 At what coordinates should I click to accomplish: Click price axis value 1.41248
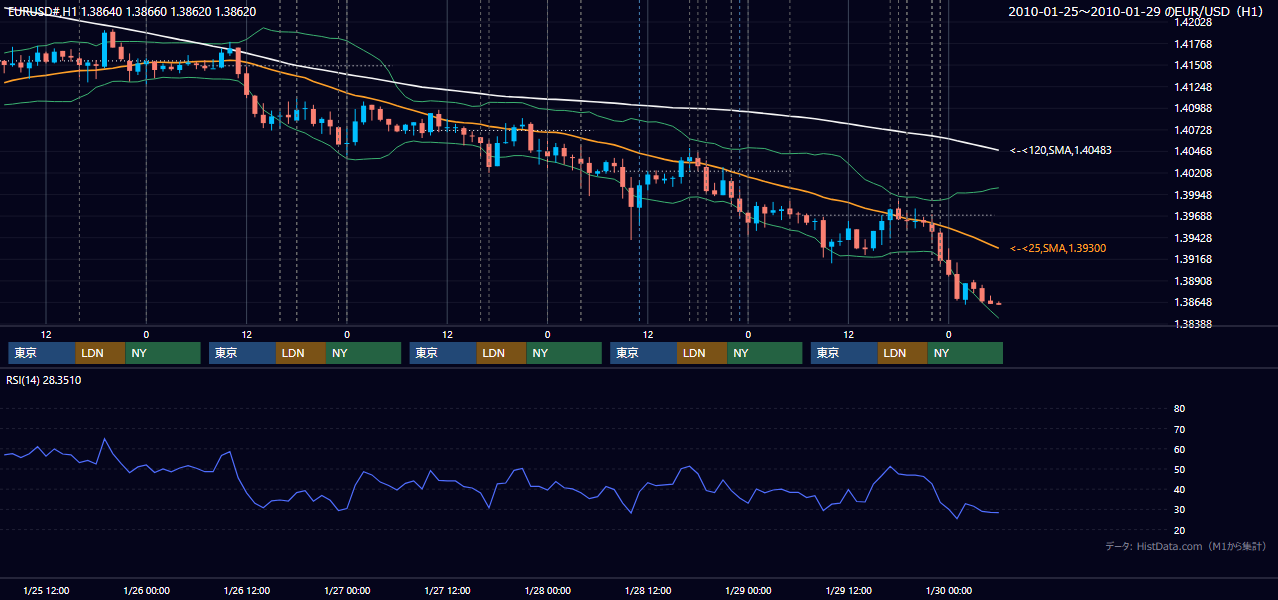1192,87
